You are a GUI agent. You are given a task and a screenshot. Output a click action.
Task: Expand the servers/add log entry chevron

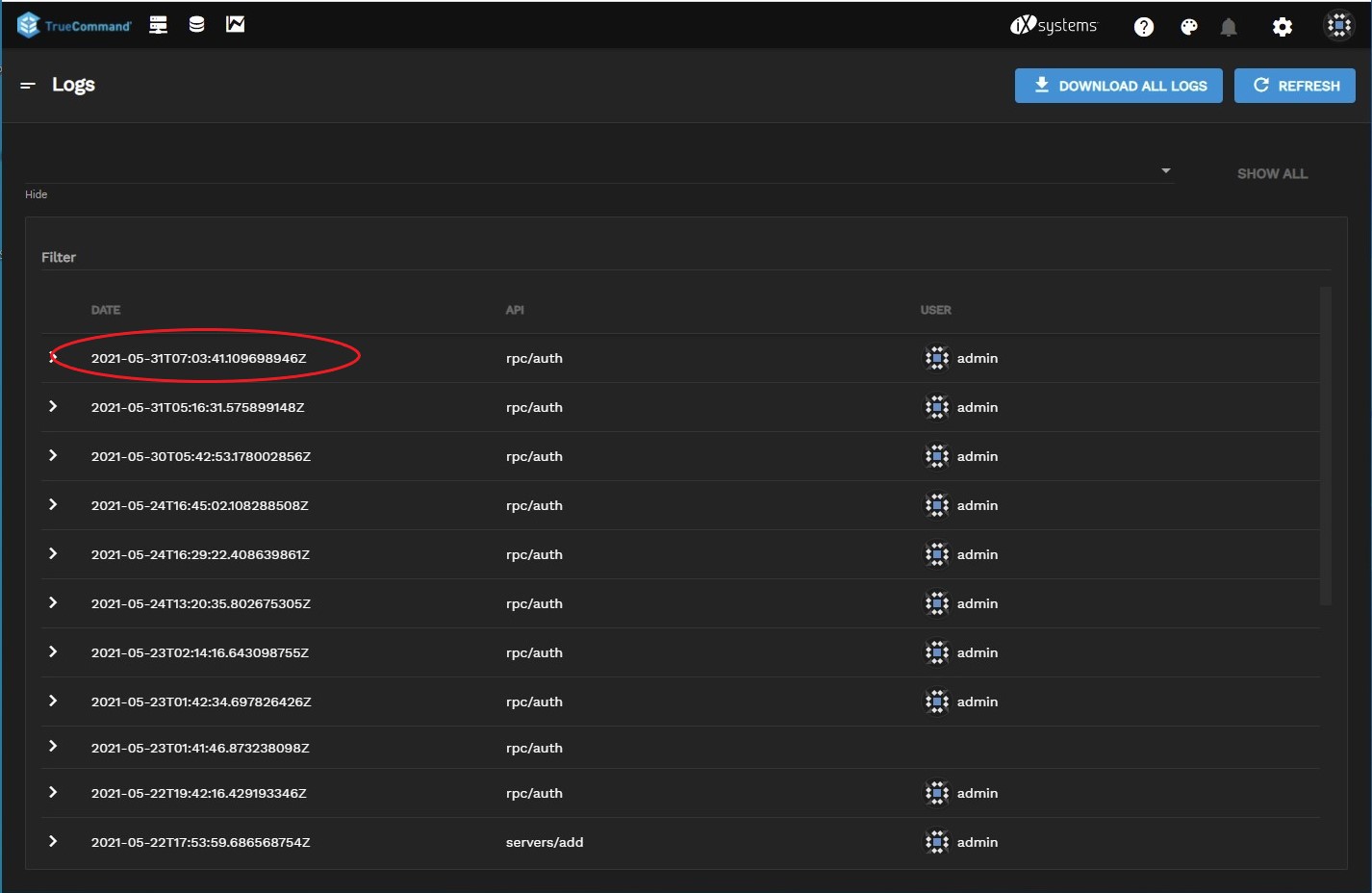pos(53,841)
